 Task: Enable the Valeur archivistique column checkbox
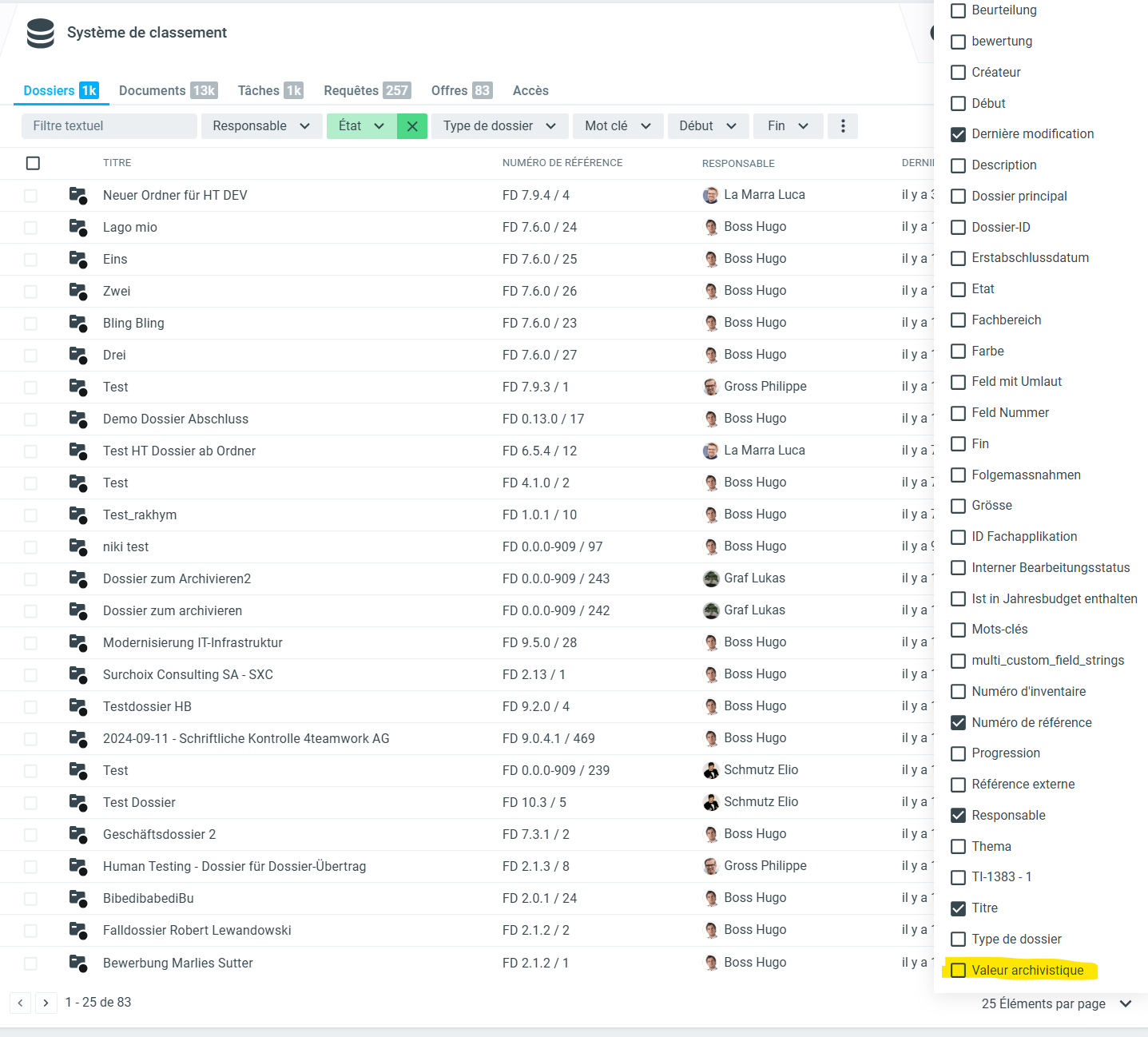[x=958, y=971]
